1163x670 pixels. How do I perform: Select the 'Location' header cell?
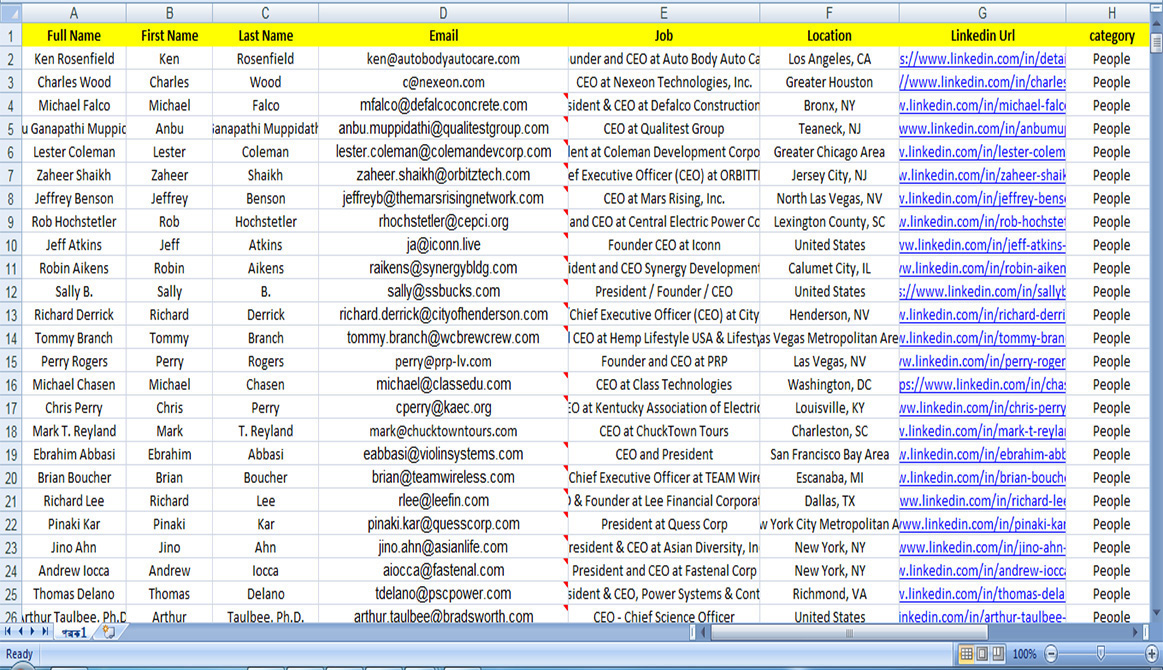pyautogui.click(x=828, y=36)
